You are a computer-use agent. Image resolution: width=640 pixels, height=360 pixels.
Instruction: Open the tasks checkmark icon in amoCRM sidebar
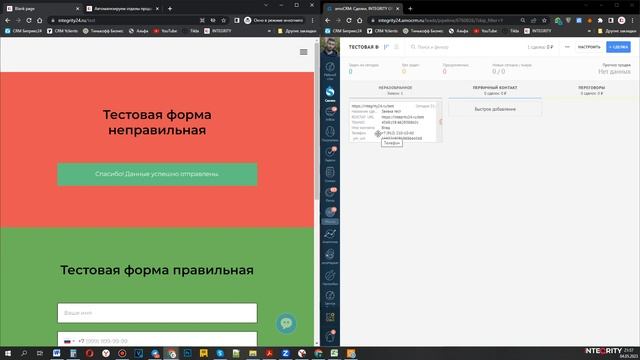(x=330, y=154)
